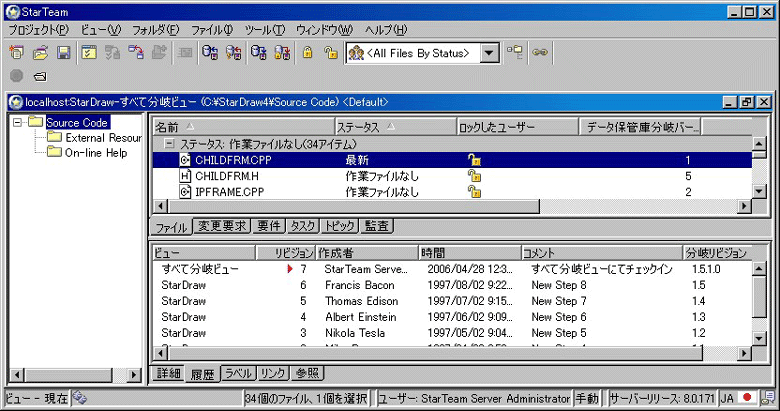Open the ビュー(V) menu

pos(100,30)
